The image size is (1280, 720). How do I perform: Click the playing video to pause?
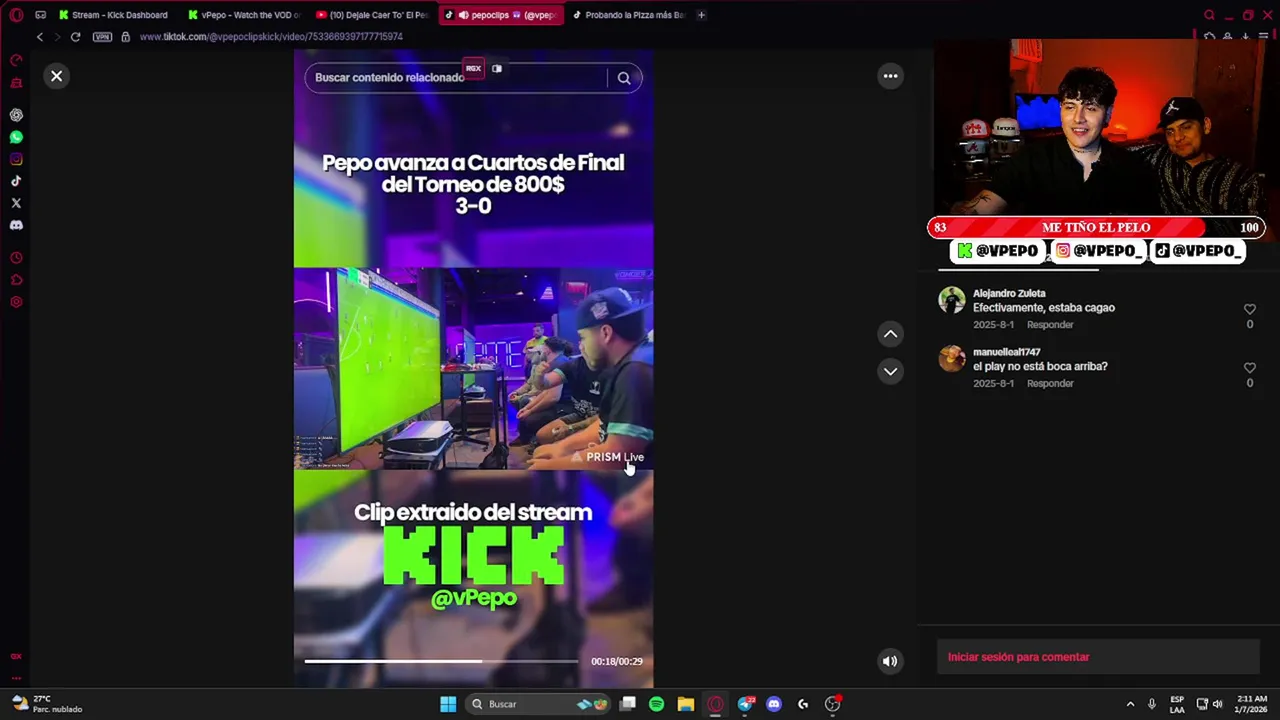pos(473,368)
